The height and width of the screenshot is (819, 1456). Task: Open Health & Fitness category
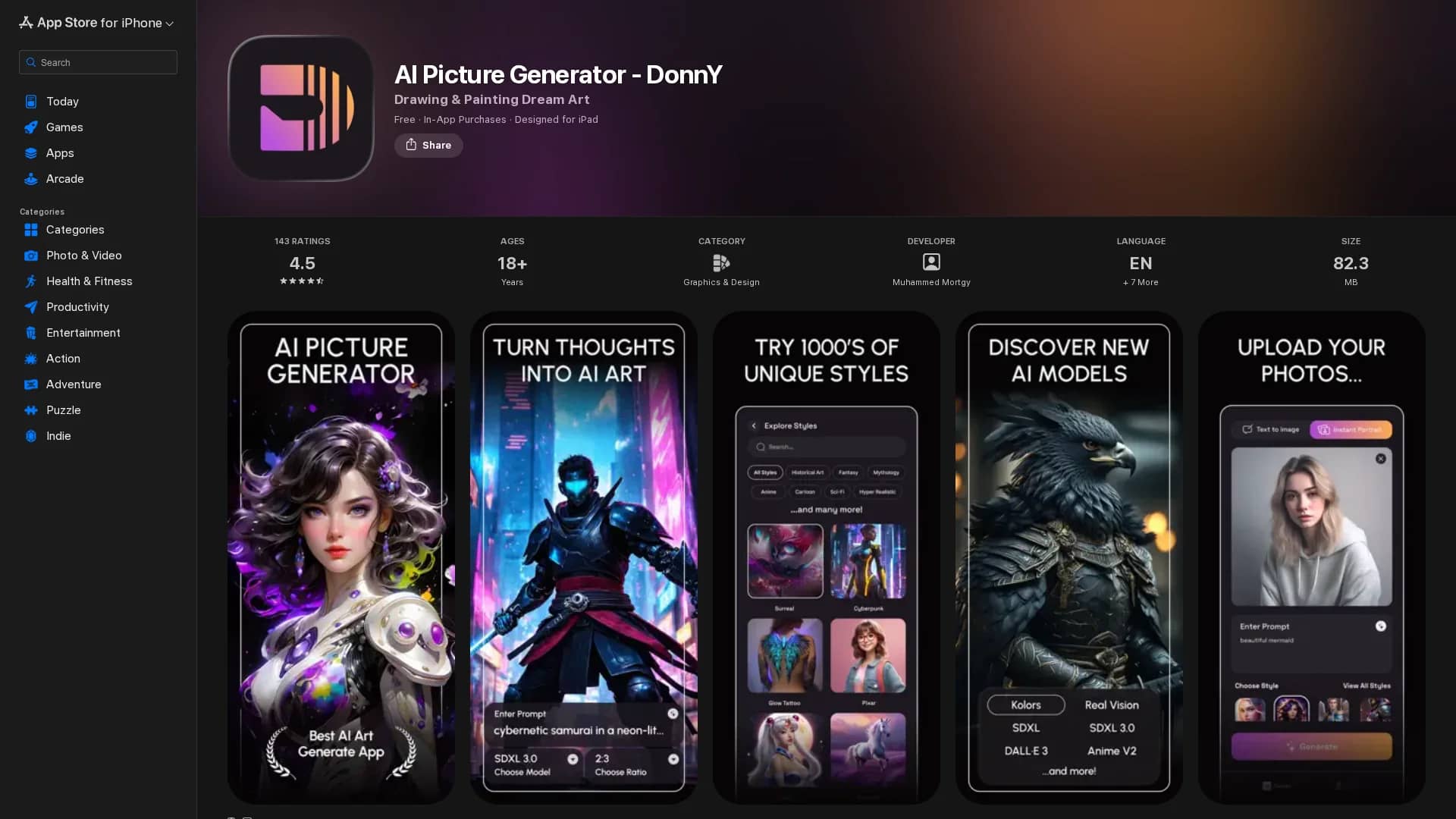pyautogui.click(x=89, y=281)
